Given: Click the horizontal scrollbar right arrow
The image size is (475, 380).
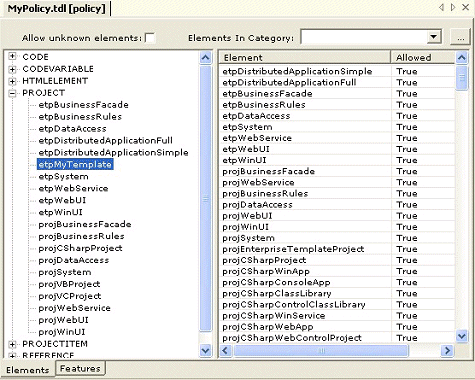Looking at the screenshot, I should [447, 351].
